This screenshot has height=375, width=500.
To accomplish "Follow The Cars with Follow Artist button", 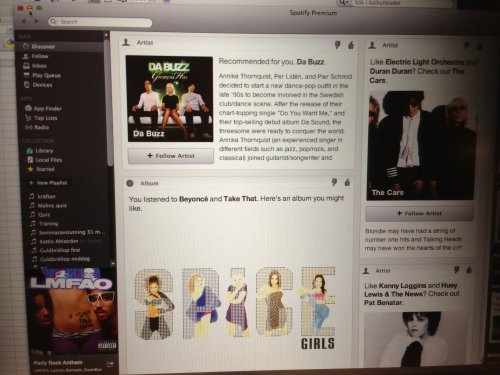I will pos(419,213).
